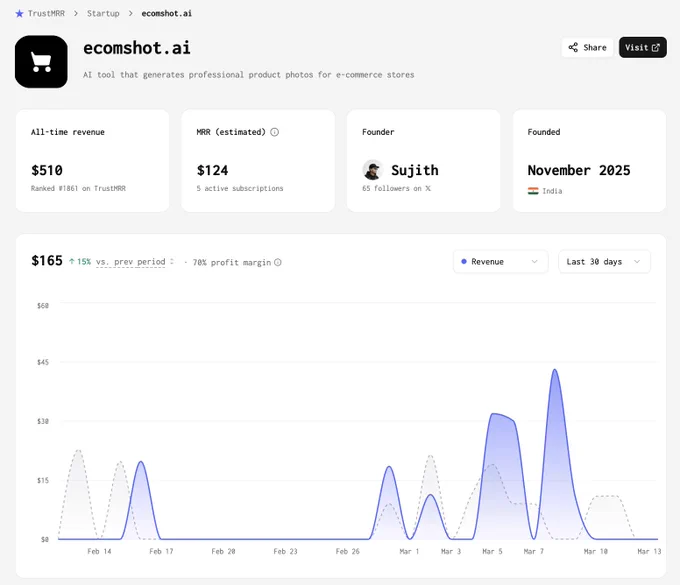Click the blue dot in Revenue dropdown
Screen dimensions: 680x585
pos(464,261)
